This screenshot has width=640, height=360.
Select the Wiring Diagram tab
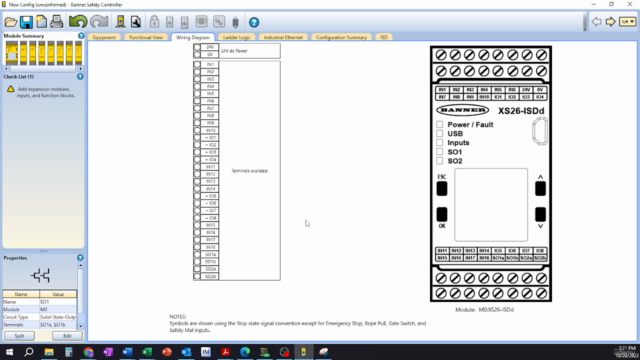click(x=193, y=37)
